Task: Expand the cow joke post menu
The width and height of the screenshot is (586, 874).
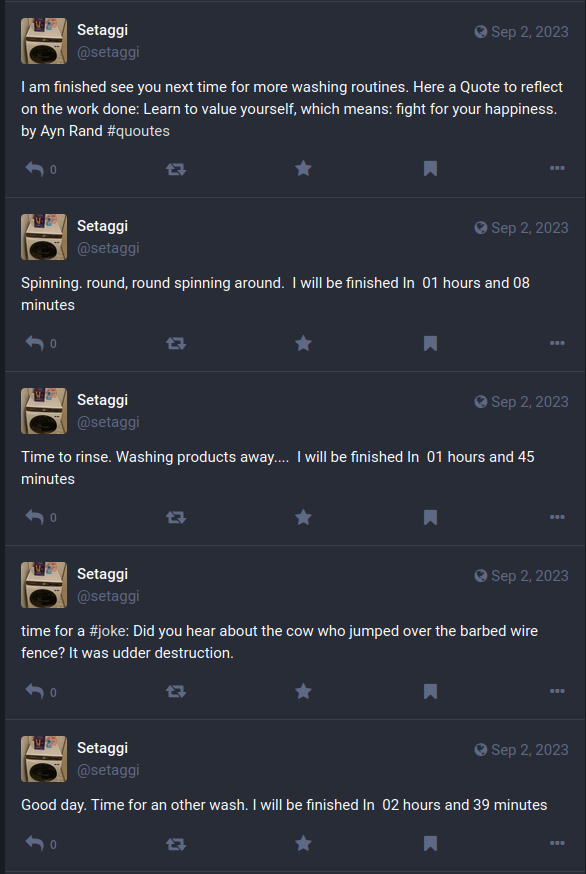Action: pyautogui.click(x=557, y=691)
